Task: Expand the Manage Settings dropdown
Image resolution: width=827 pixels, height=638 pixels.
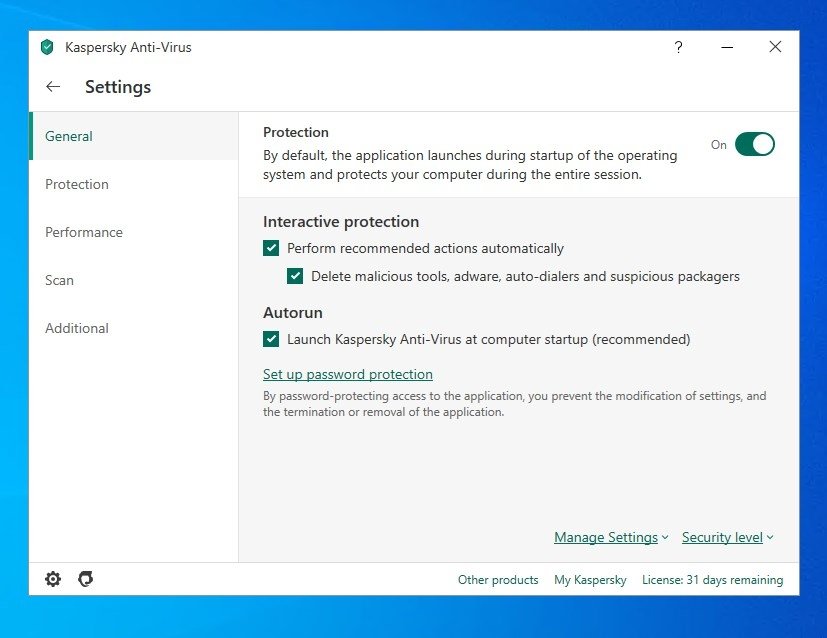Action: tap(611, 537)
